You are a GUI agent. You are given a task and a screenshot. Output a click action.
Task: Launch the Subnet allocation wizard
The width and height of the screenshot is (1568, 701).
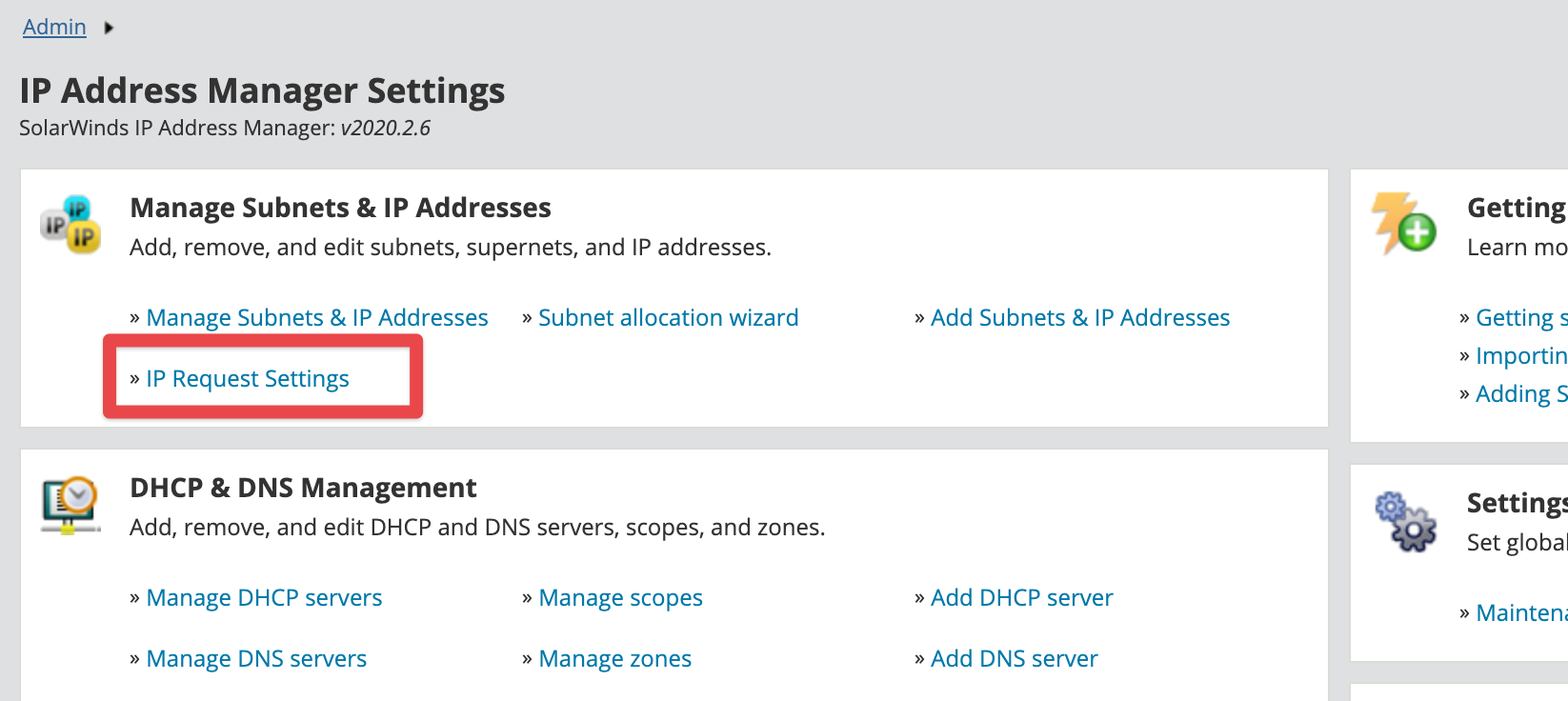(x=668, y=317)
